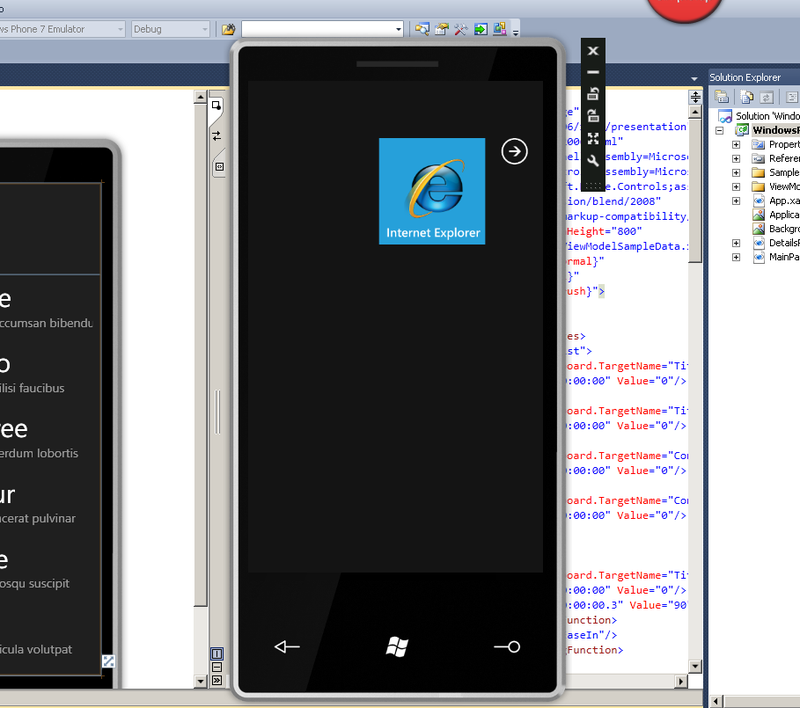Click the Solution Explorer panel title
Screen dimensions: 800x708
(744, 78)
